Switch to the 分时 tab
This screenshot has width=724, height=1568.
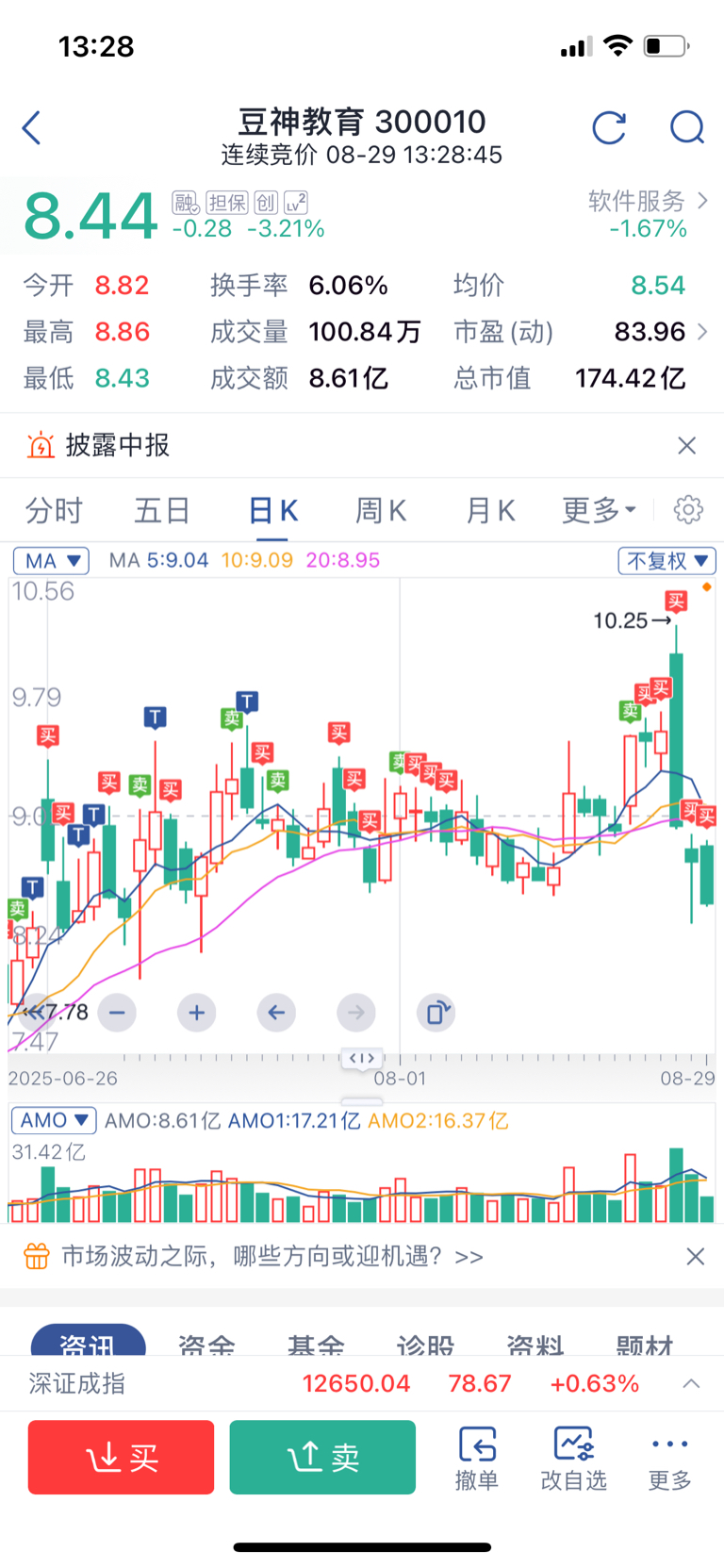click(54, 511)
